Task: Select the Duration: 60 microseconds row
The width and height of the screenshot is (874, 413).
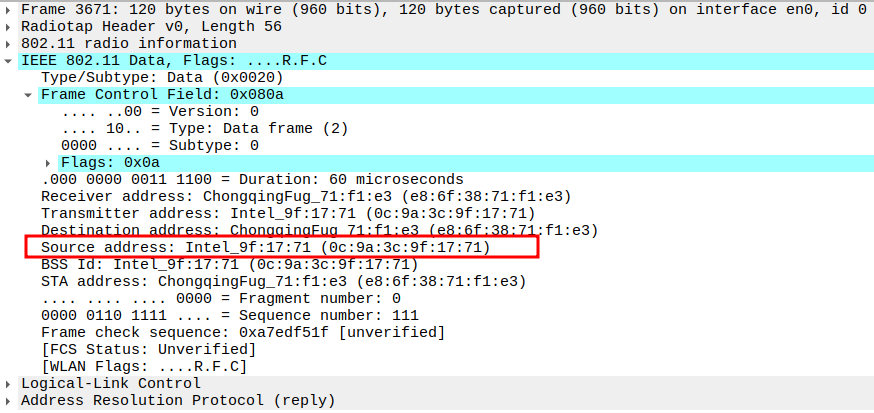Action: tap(252, 179)
